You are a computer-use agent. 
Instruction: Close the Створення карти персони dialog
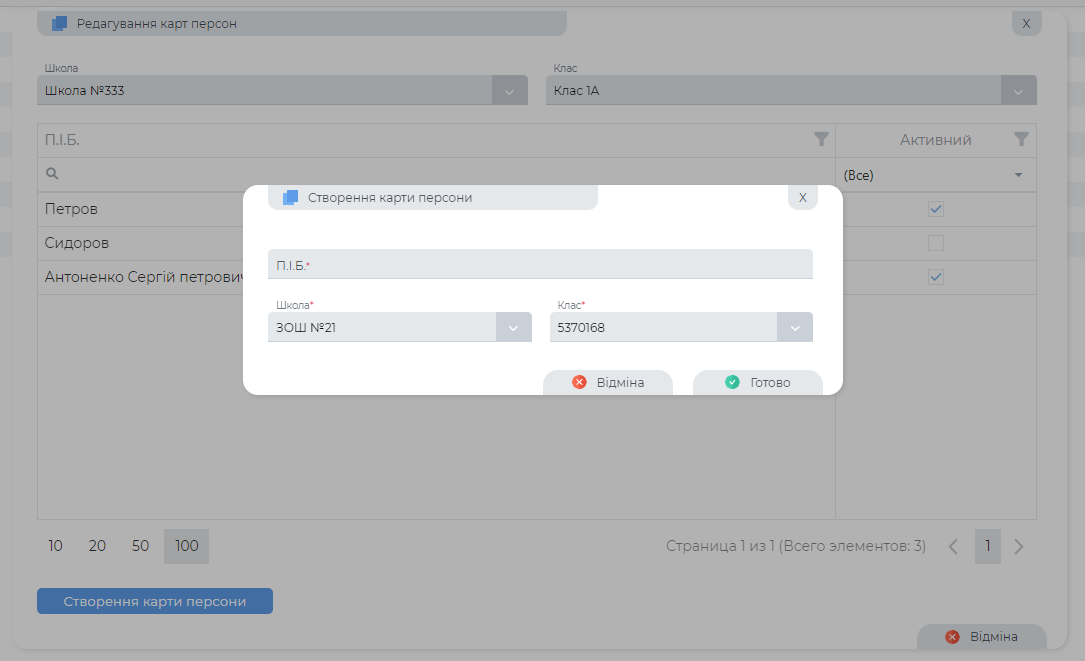(802, 198)
